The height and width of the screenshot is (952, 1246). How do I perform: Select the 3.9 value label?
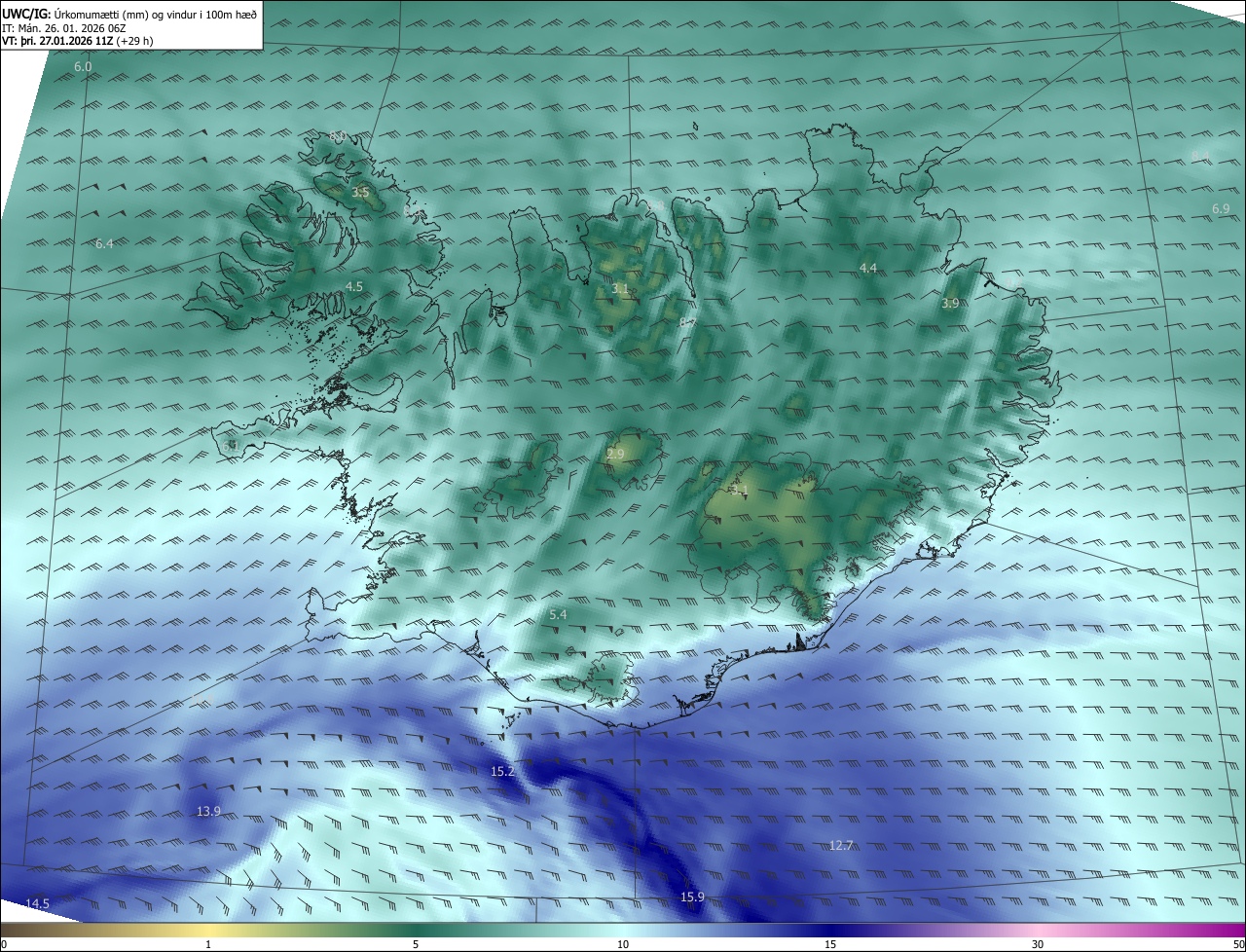click(950, 304)
